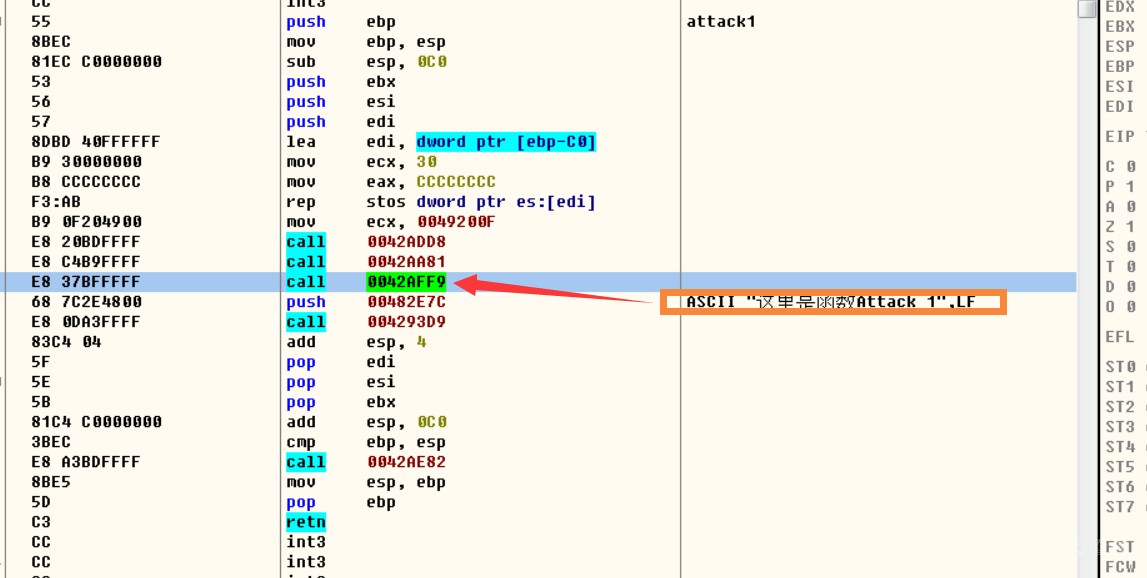This screenshot has width=1147, height=578.
Task: Click hex bytes 'E8 37BFFFFF' in selected row
Action: (x=86, y=282)
